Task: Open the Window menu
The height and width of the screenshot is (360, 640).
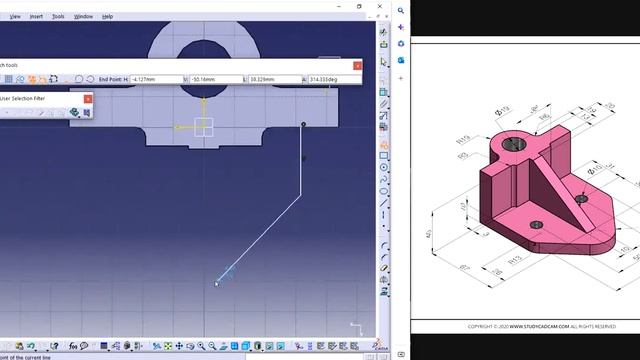Action: coord(83,17)
